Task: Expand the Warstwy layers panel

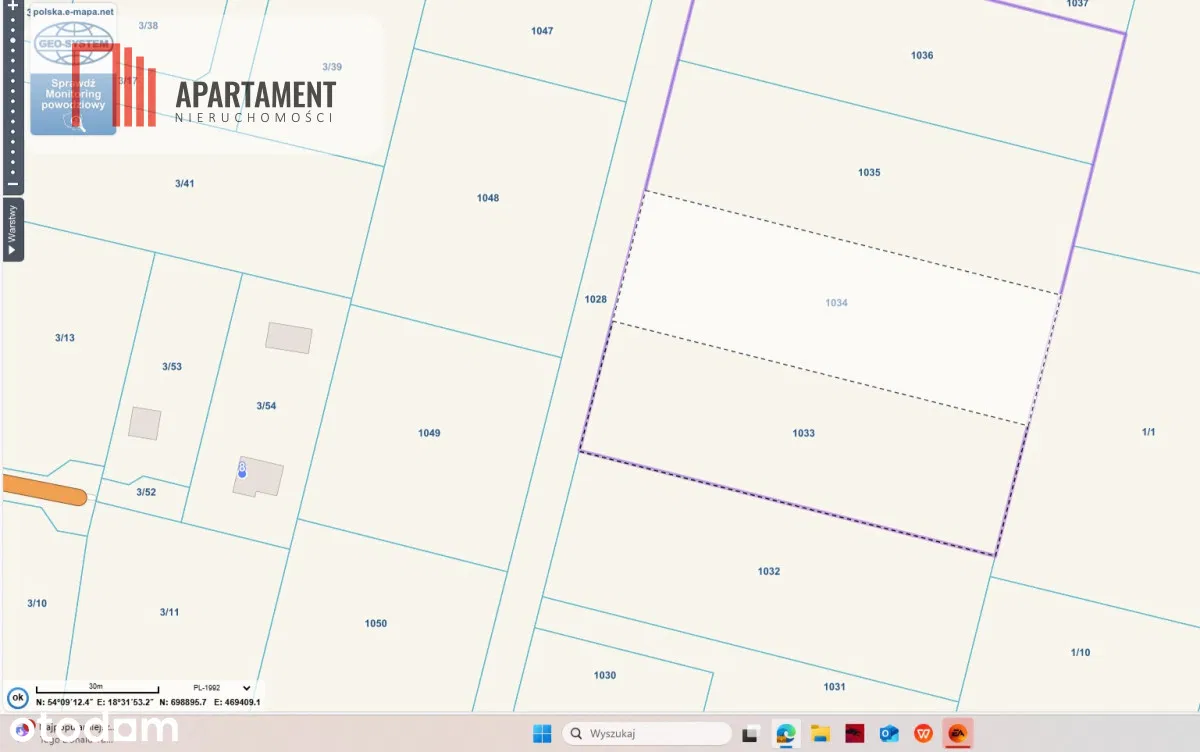Action: click(x=12, y=230)
